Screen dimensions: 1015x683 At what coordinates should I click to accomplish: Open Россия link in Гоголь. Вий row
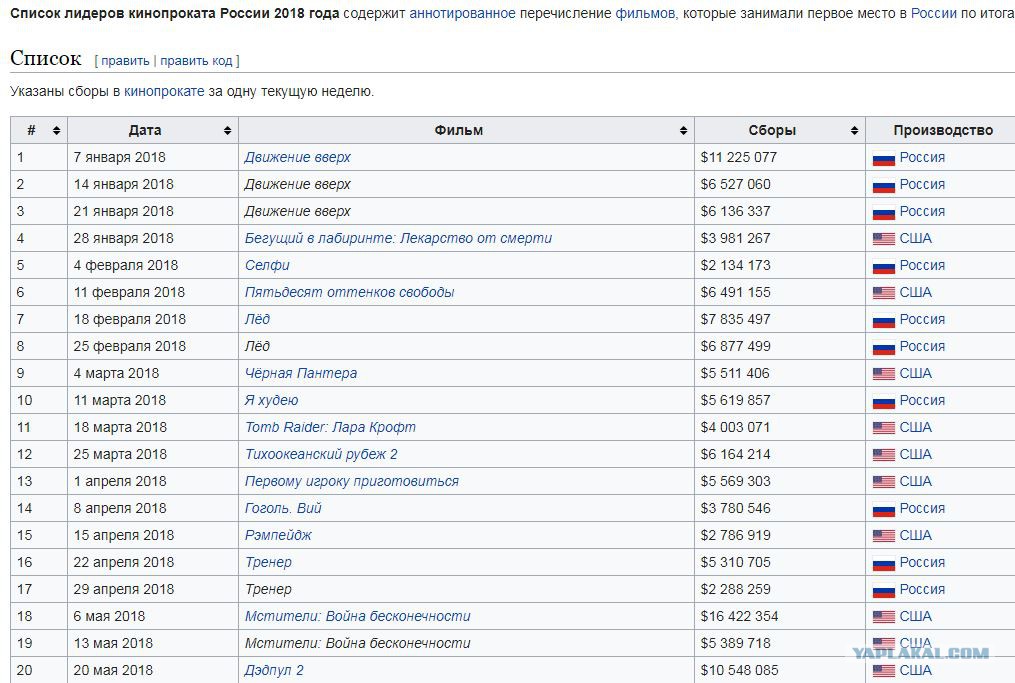pyautogui.click(x=922, y=508)
